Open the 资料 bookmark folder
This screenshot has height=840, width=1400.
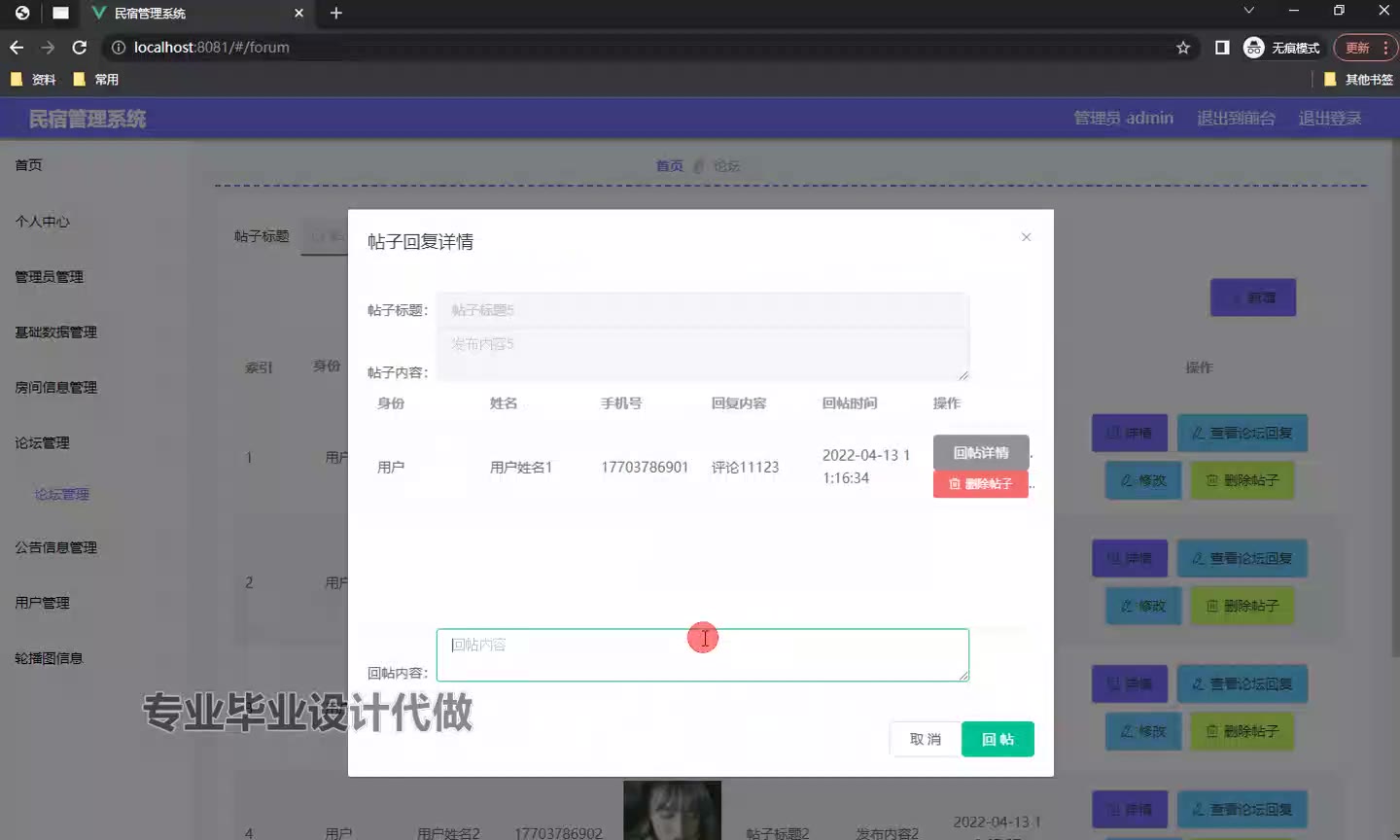(33, 80)
